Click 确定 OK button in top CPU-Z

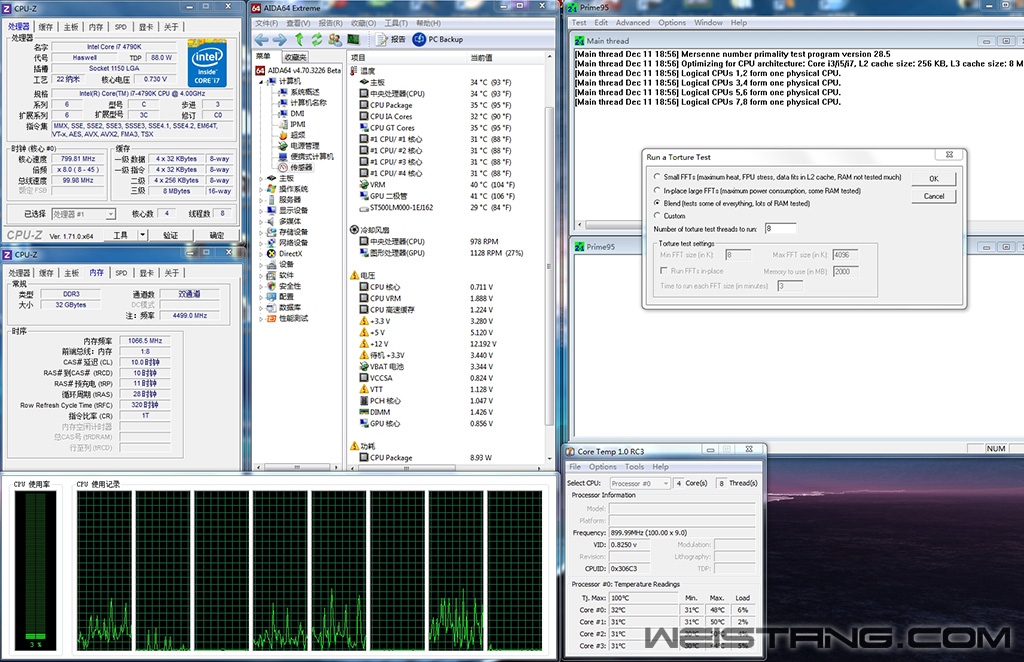click(217, 235)
